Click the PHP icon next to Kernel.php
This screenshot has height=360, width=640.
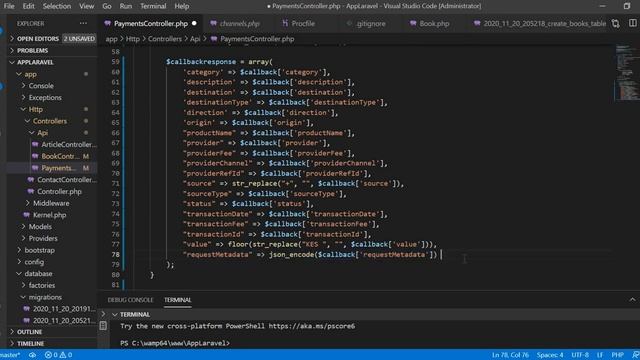coord(27,215)
